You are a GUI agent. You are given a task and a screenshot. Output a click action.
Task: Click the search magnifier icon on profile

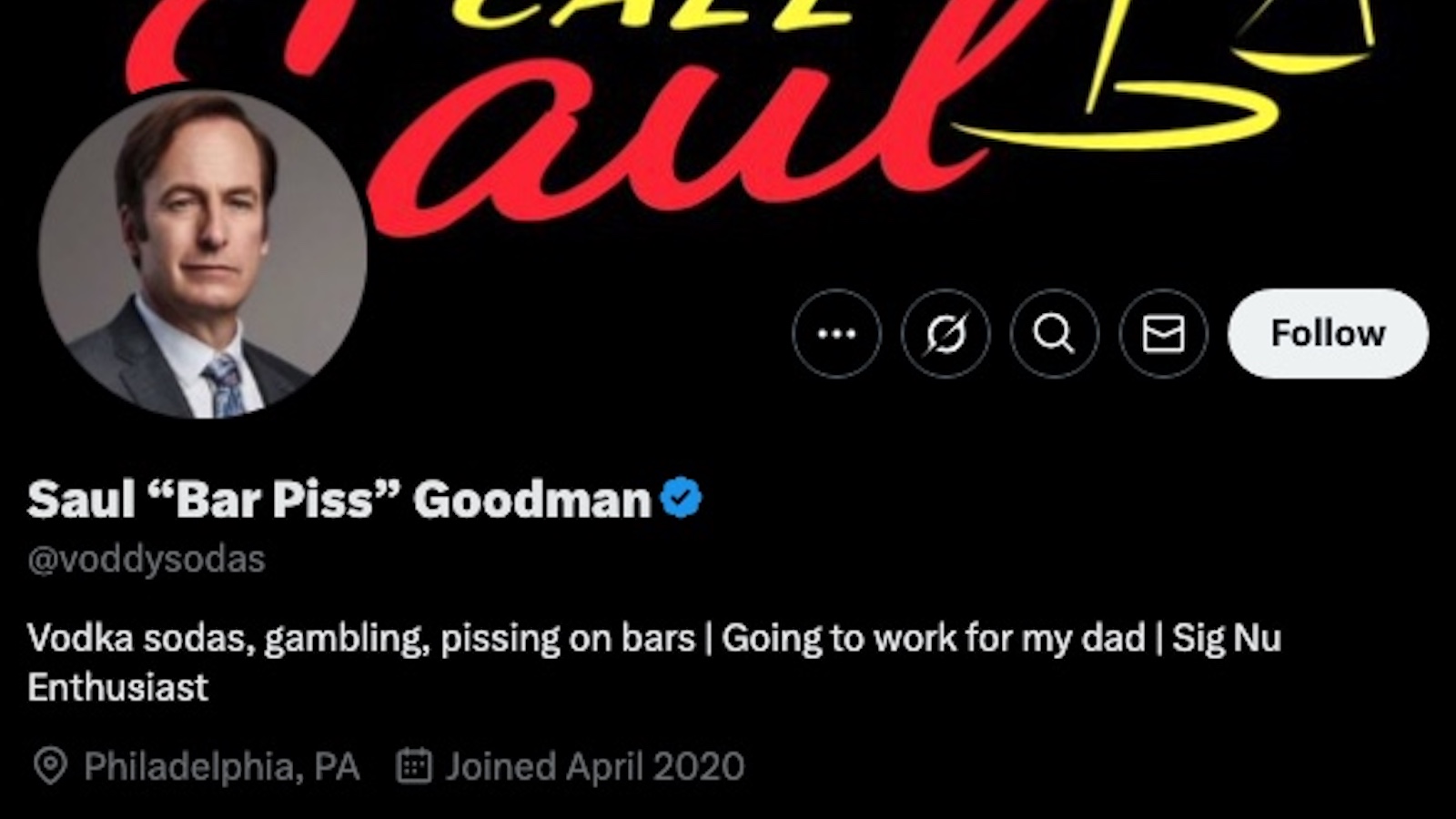coord(1054,334)
